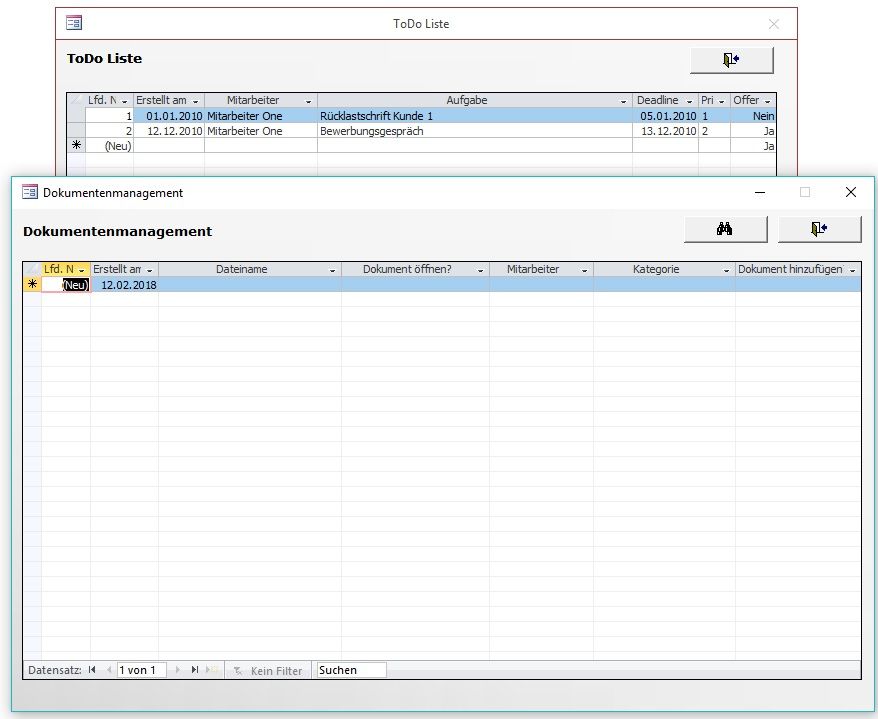
Task: Click the Suchen search box
Action: 351,670
